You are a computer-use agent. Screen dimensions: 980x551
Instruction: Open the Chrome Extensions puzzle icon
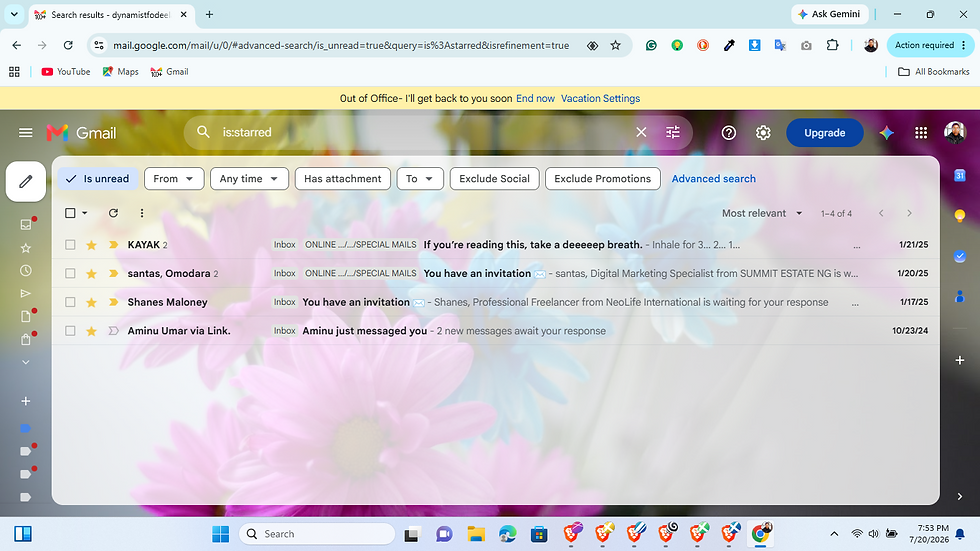(x=832, y=45)
